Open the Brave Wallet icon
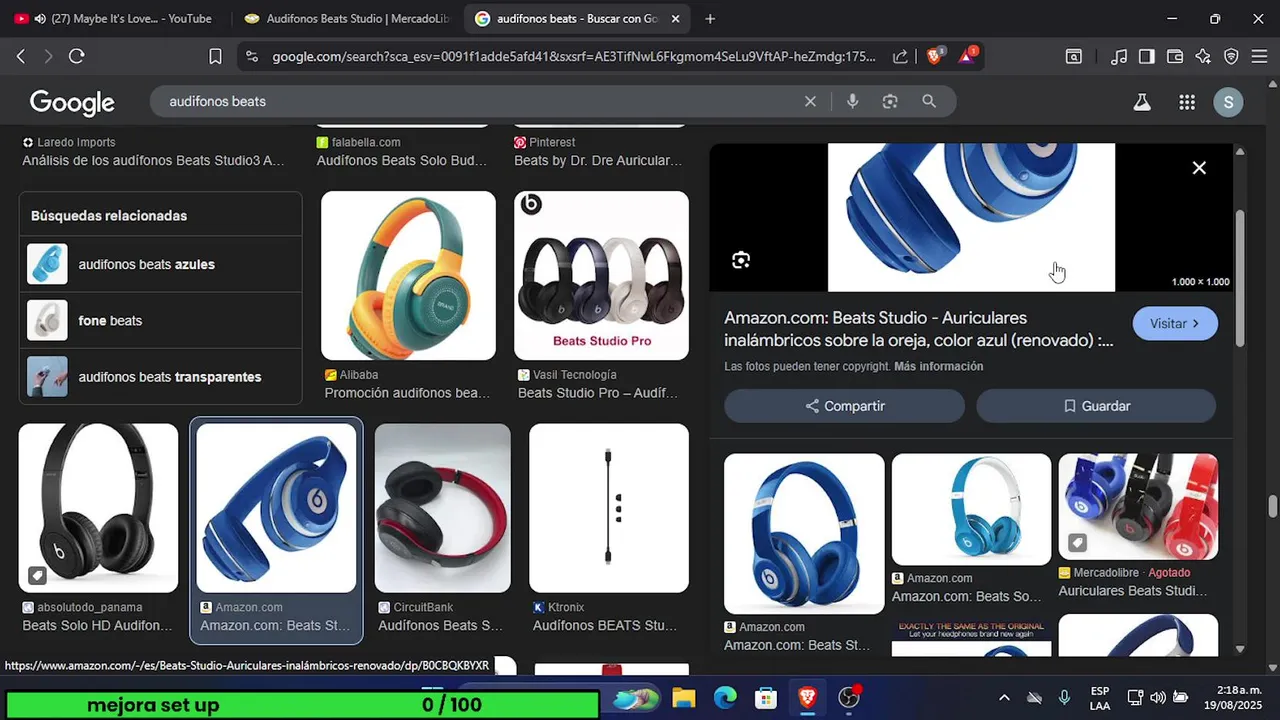1280x720 pixels. point(1175,57)
